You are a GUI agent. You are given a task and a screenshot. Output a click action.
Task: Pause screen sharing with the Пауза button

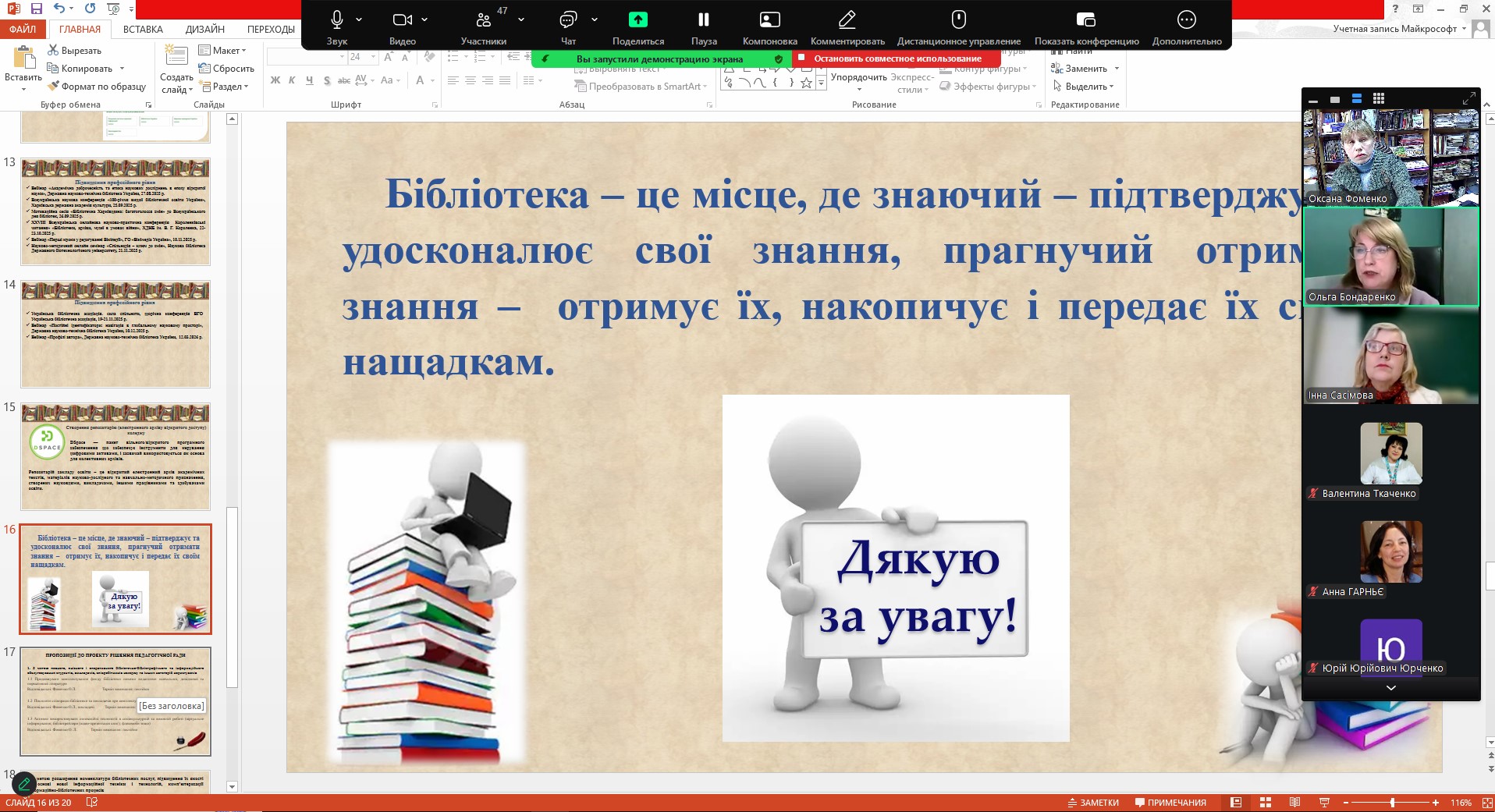click(x=703, y=27)
